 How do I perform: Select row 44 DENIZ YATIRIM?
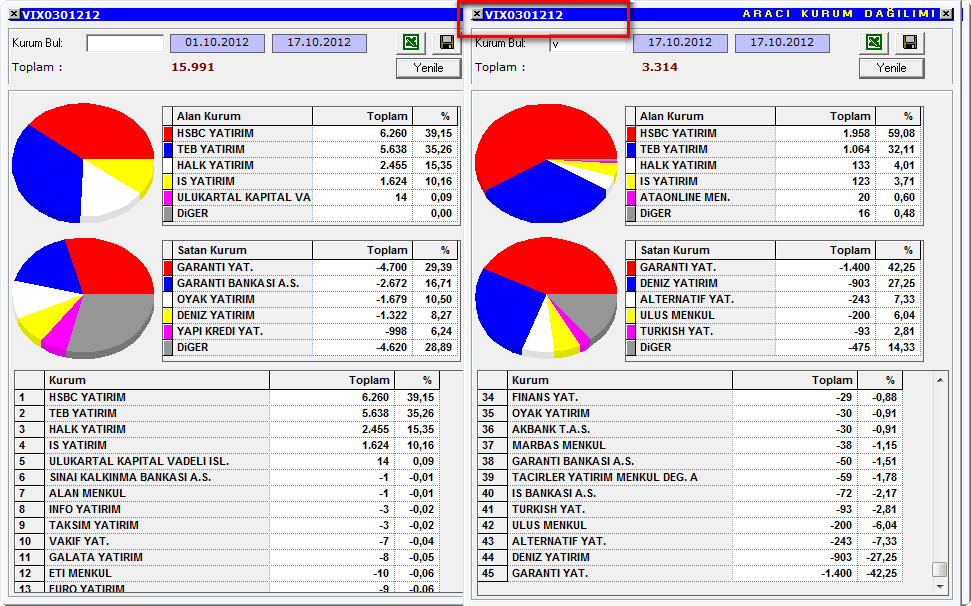(690, 557)
